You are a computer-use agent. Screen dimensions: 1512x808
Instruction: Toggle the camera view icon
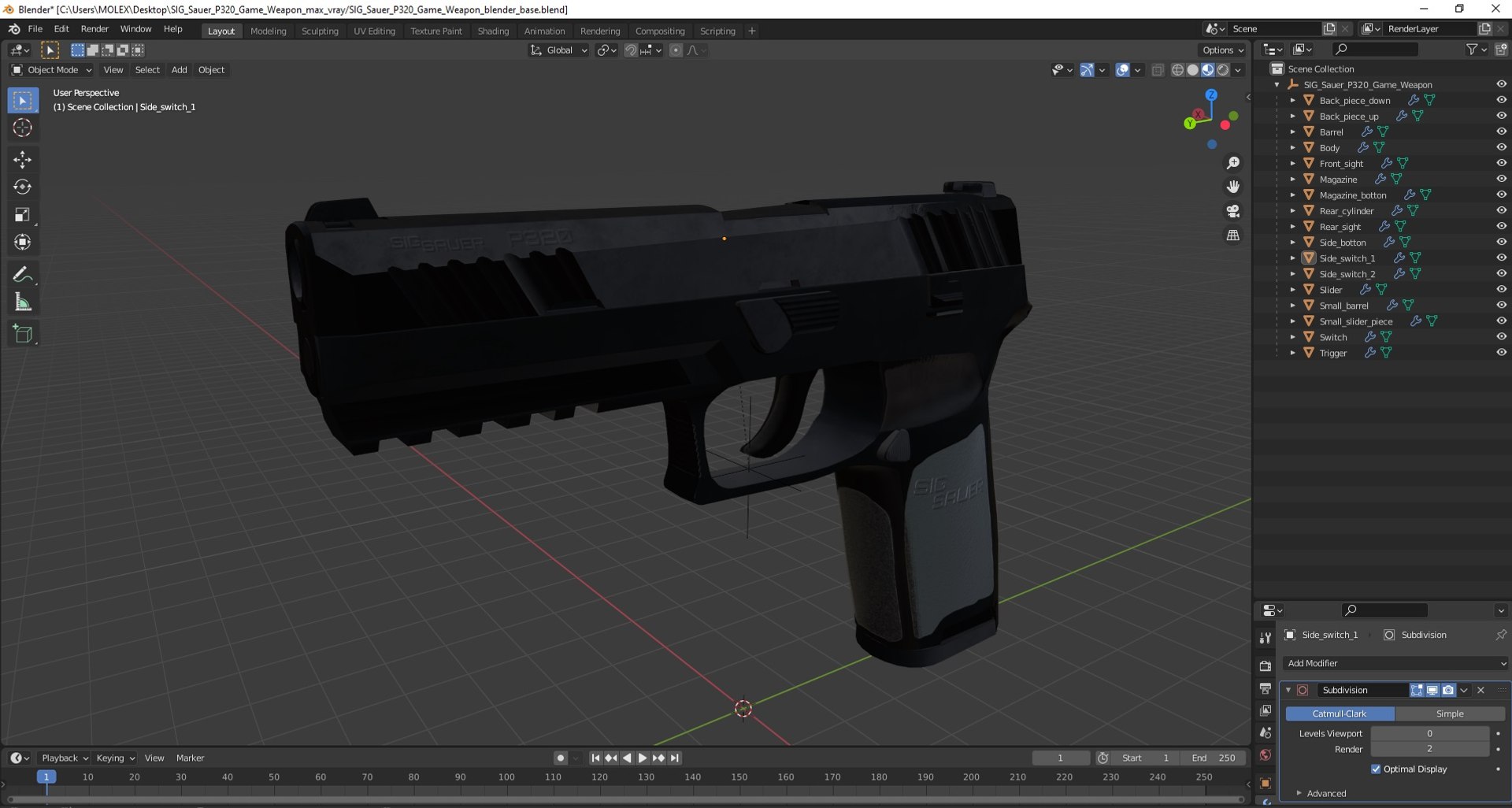tap(1233, 211)
